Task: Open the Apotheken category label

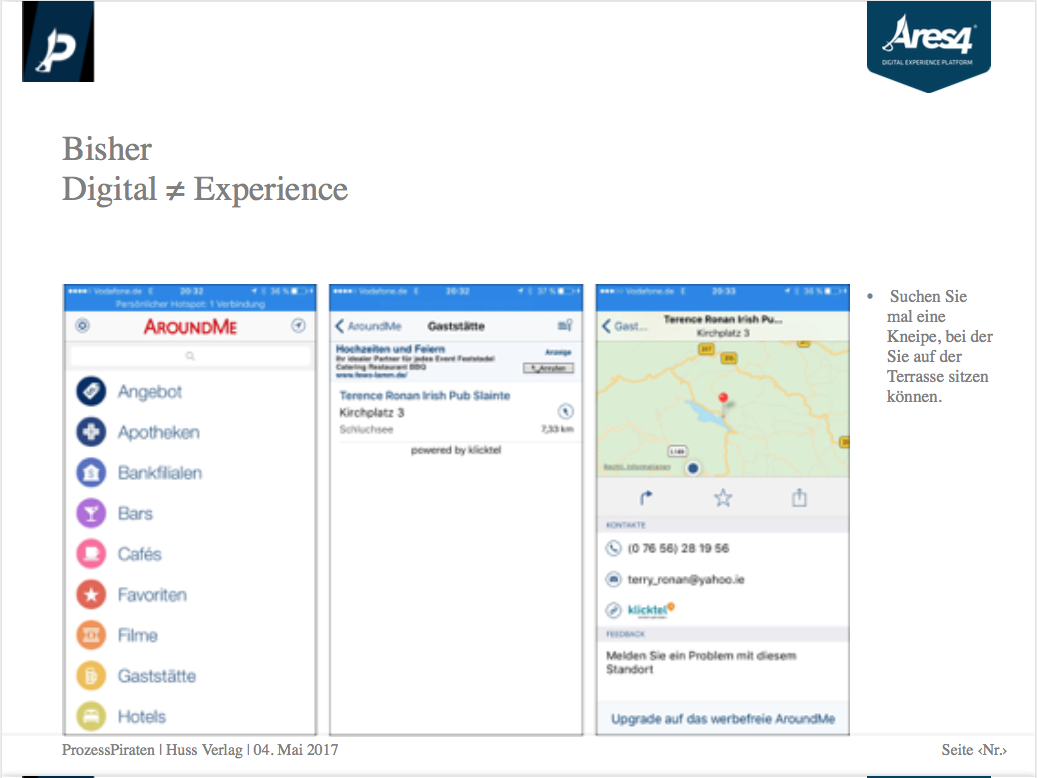Action: tap(159, 432)
